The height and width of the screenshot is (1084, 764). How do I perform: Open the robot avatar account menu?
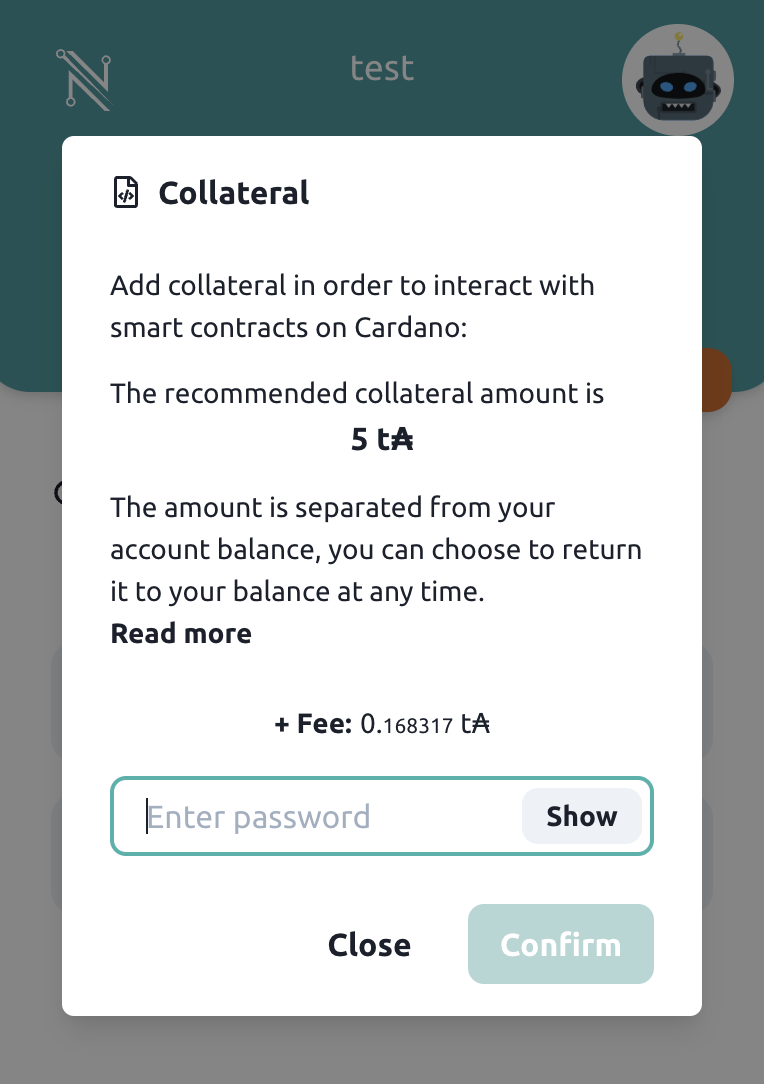[677, 82]
